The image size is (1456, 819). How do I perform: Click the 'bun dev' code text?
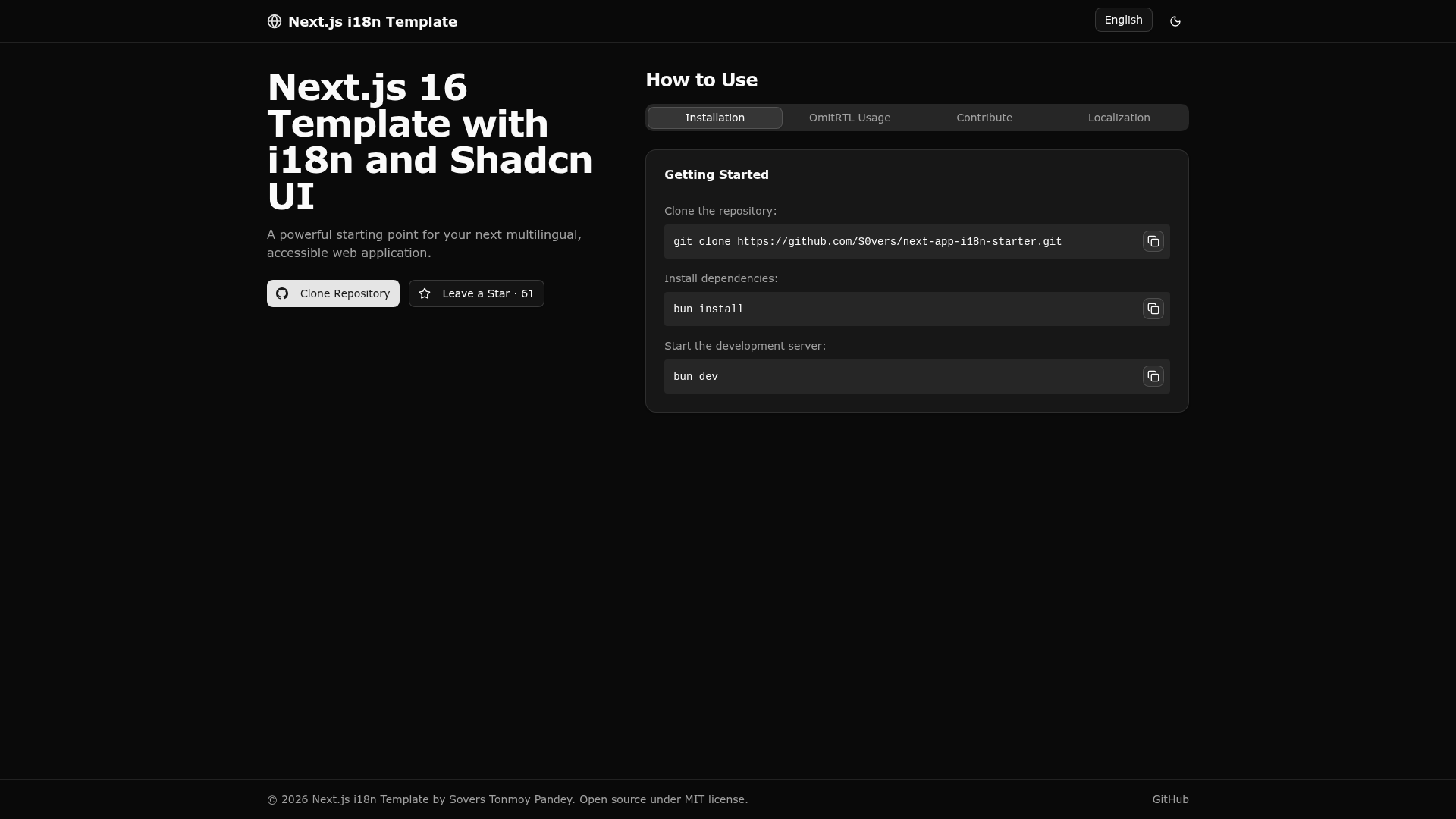695,377
